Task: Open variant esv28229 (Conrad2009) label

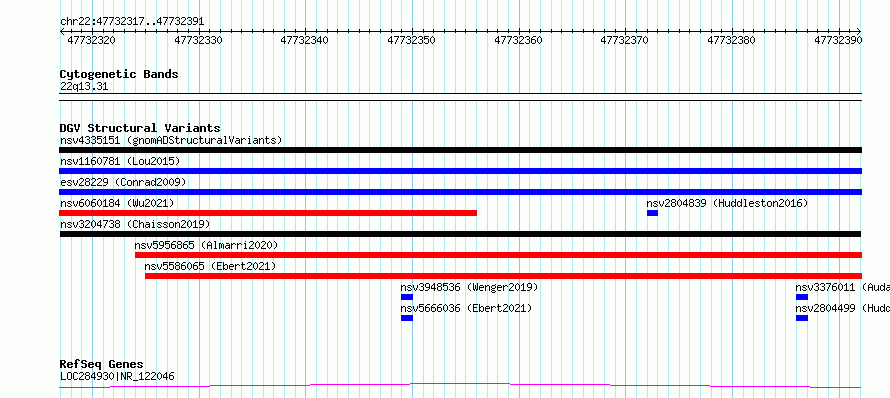Action: click(x=123, y=182)
